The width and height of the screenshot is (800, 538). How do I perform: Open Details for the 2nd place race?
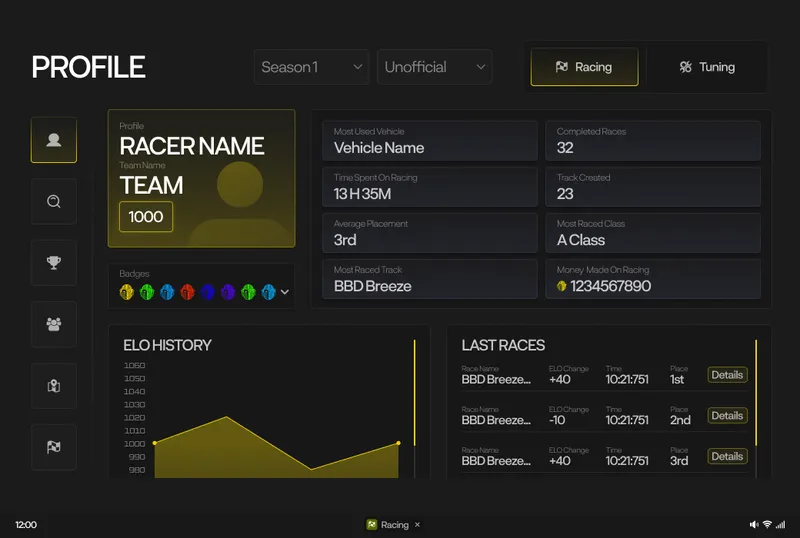pyautogui.click(x=727, y=415)
